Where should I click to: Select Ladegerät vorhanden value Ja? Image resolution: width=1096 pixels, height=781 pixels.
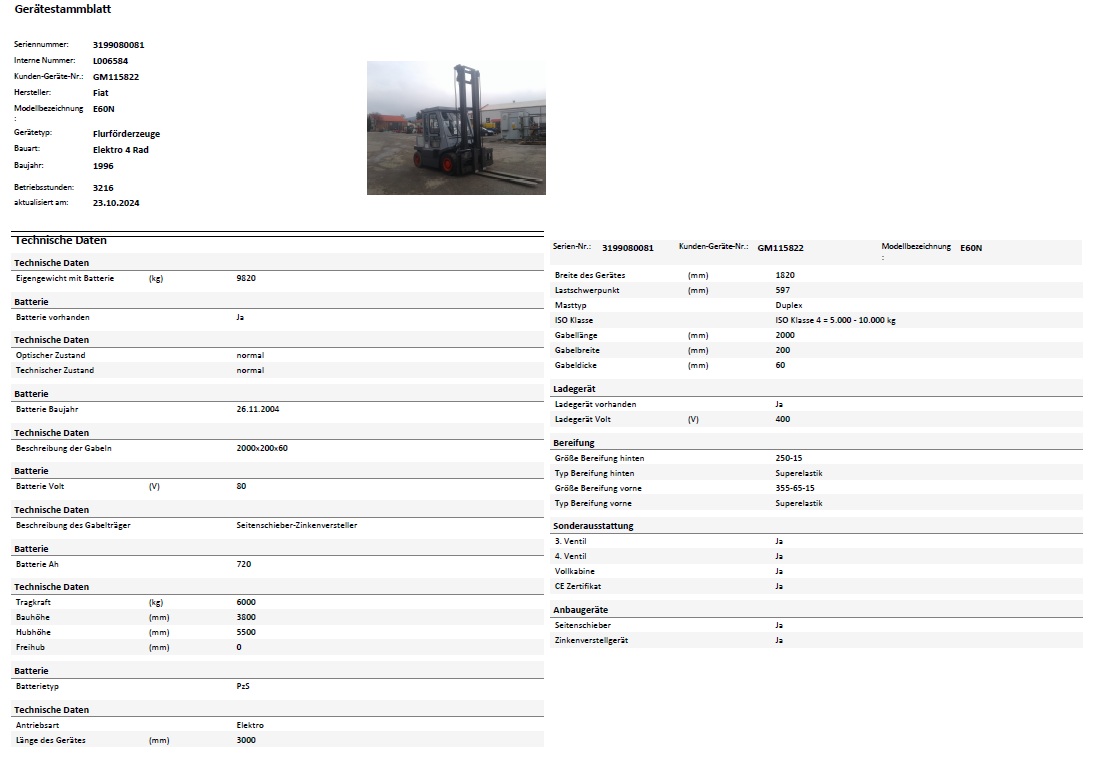pos(779,404)
